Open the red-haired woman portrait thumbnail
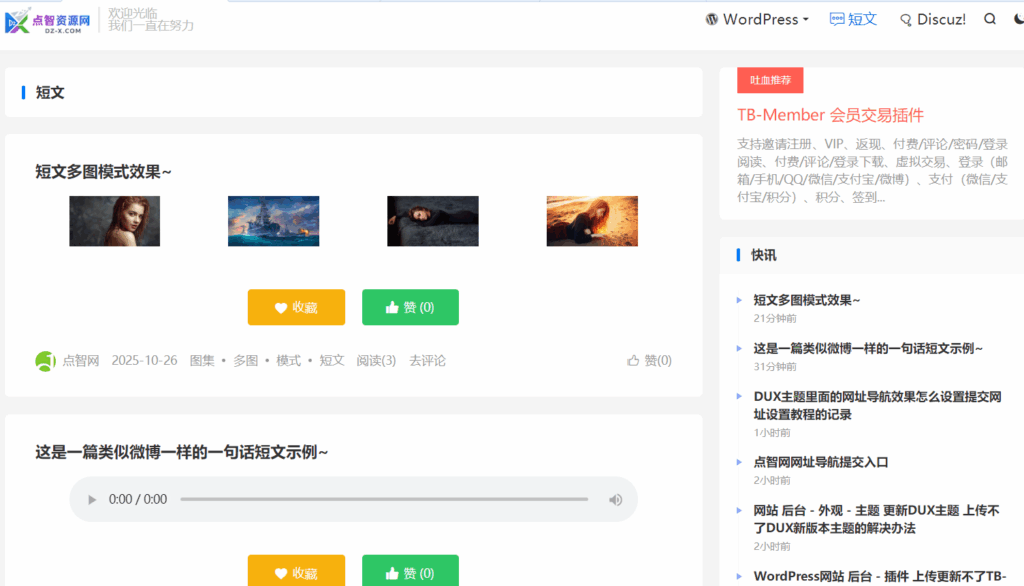 click(114, 221)
